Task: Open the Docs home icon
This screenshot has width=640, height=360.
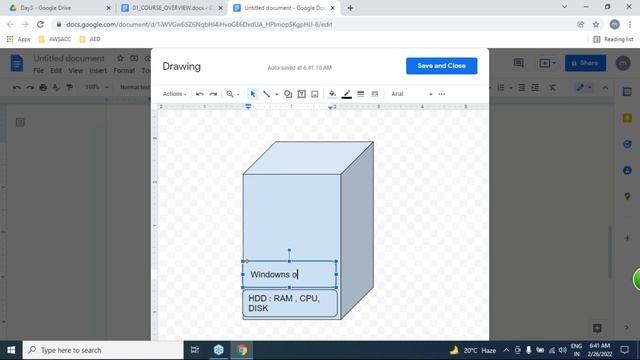Action: tap(17, 63)
